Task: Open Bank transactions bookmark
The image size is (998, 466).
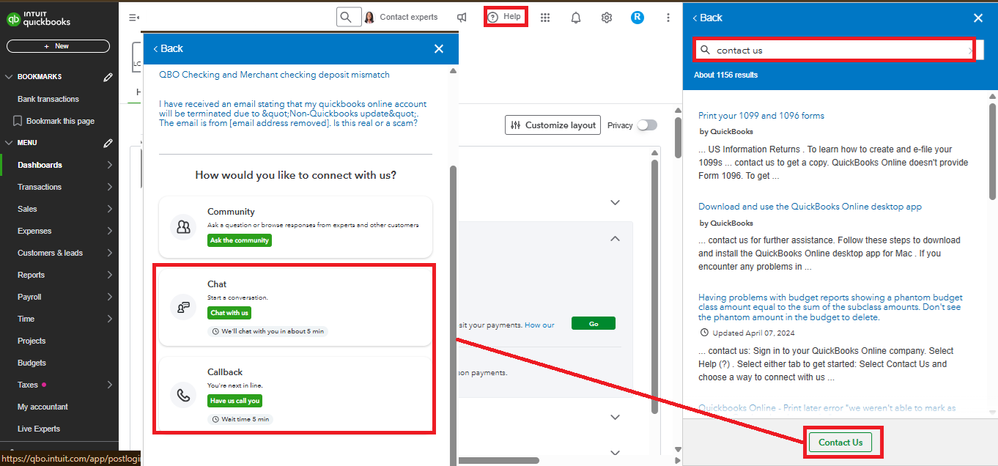Action: (x=48, y=99)
